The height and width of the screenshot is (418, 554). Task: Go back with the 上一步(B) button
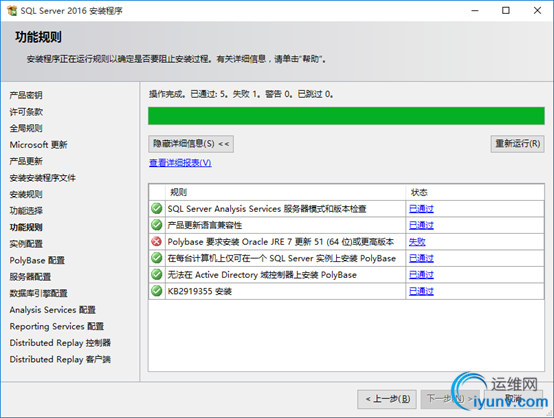pyautogui.click(x=387, y=399)
